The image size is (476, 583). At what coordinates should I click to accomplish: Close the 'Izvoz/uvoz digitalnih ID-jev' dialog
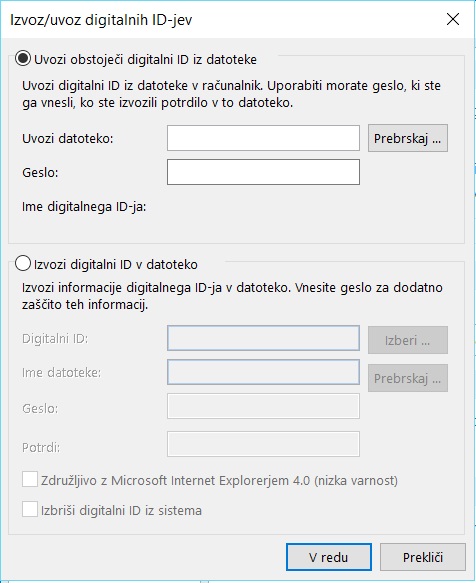[453, 19]
